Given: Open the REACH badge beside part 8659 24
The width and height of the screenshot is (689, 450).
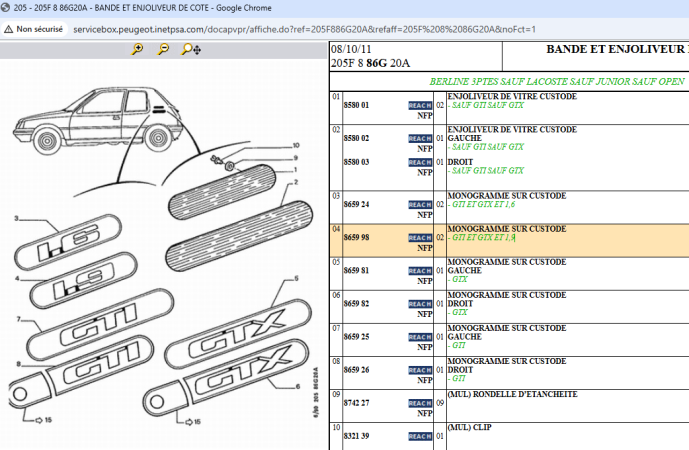Looking at the screenshot, I should tap(420, 204).
